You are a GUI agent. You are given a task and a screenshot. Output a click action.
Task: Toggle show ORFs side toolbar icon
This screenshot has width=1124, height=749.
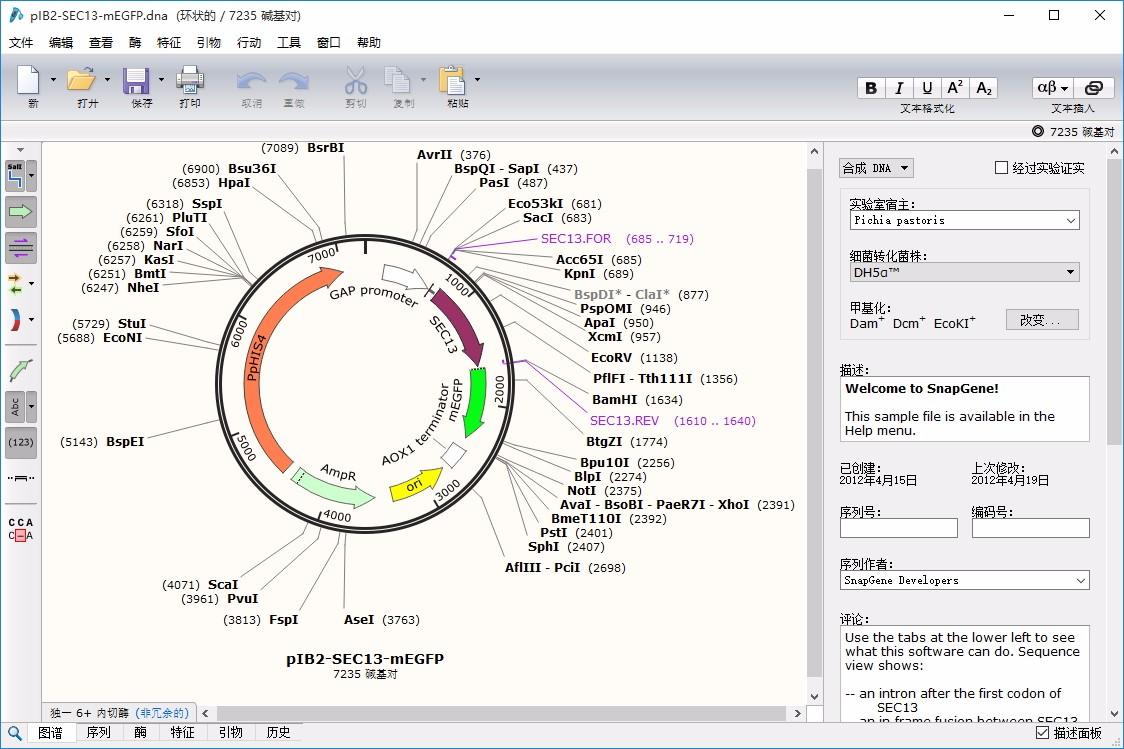pos(16,284)
